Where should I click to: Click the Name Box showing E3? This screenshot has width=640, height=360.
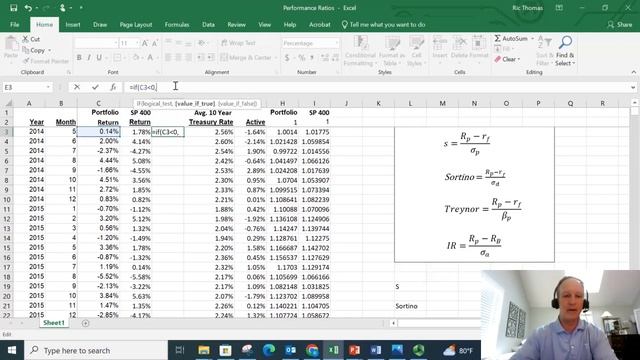24,87
